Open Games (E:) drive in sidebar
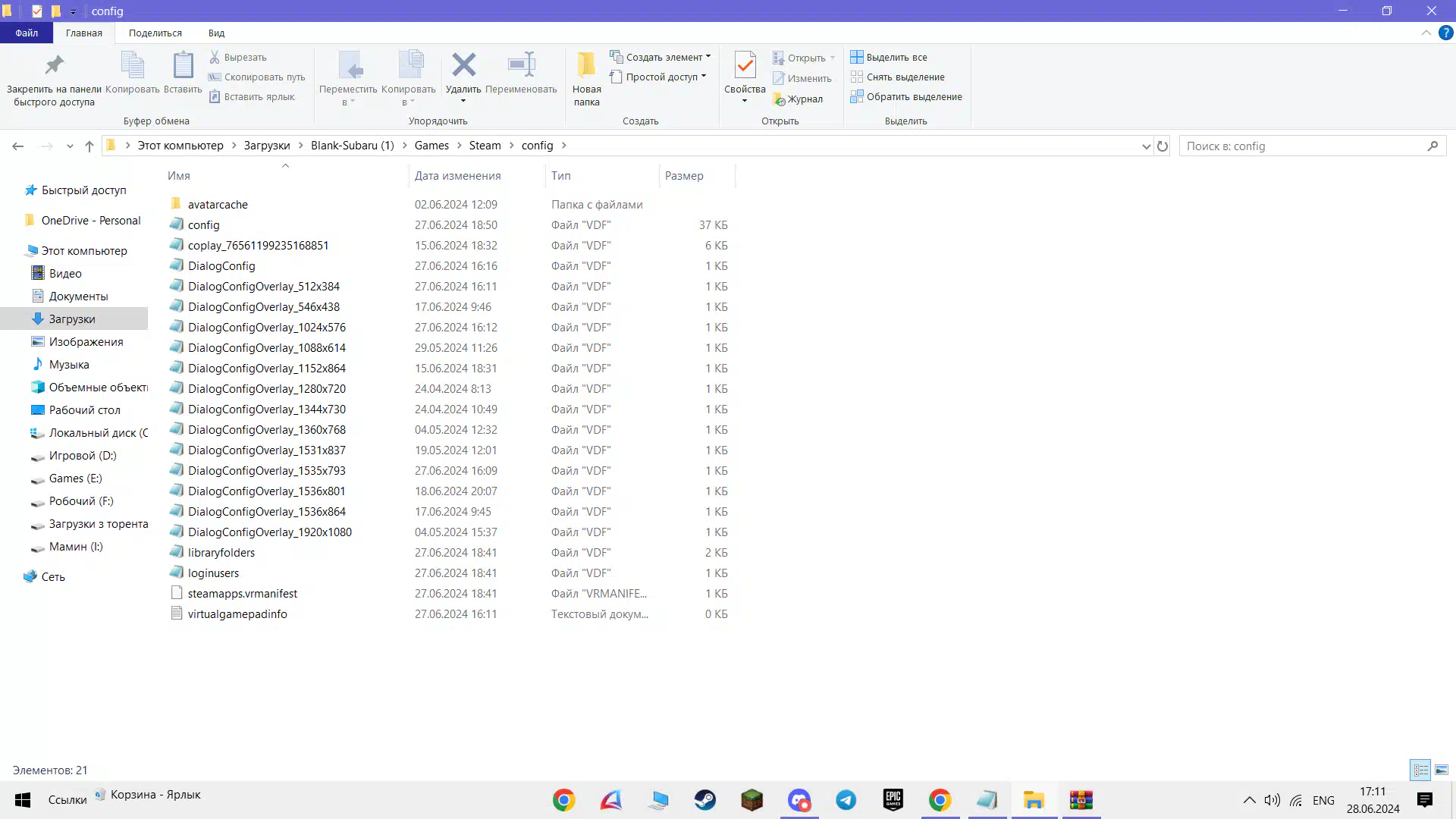1456x819 pixels. pos(75,479)
